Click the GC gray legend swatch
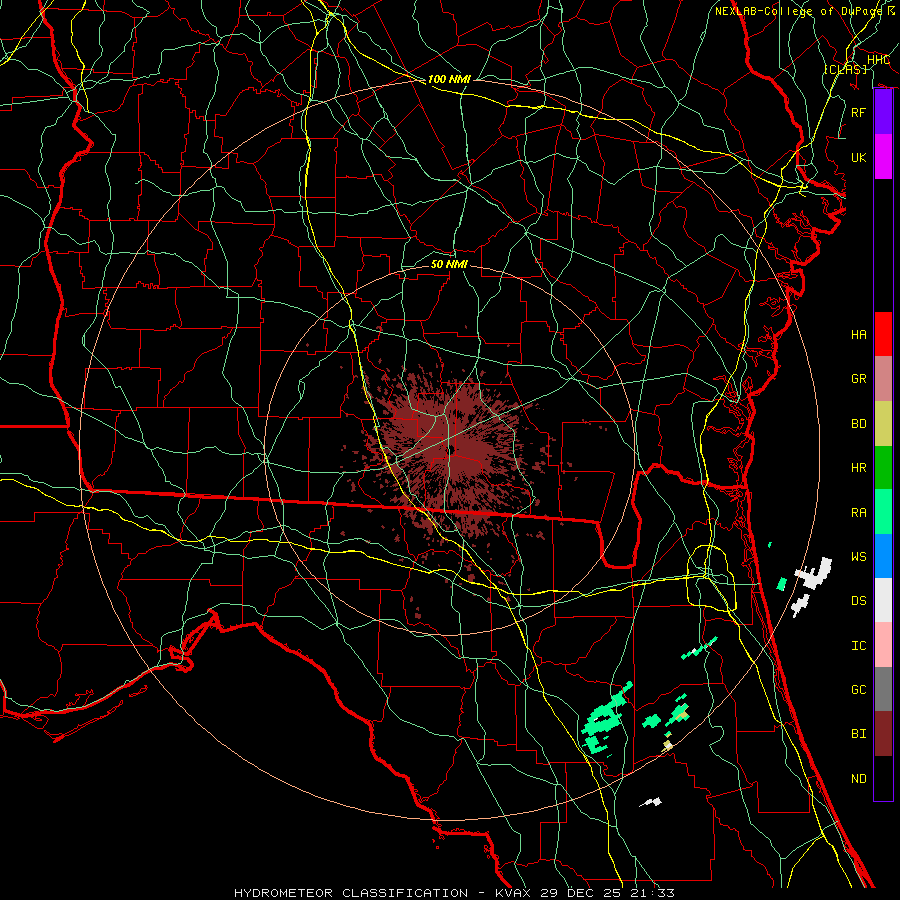This screenshot has width=900, height=900. pos(883,689)
